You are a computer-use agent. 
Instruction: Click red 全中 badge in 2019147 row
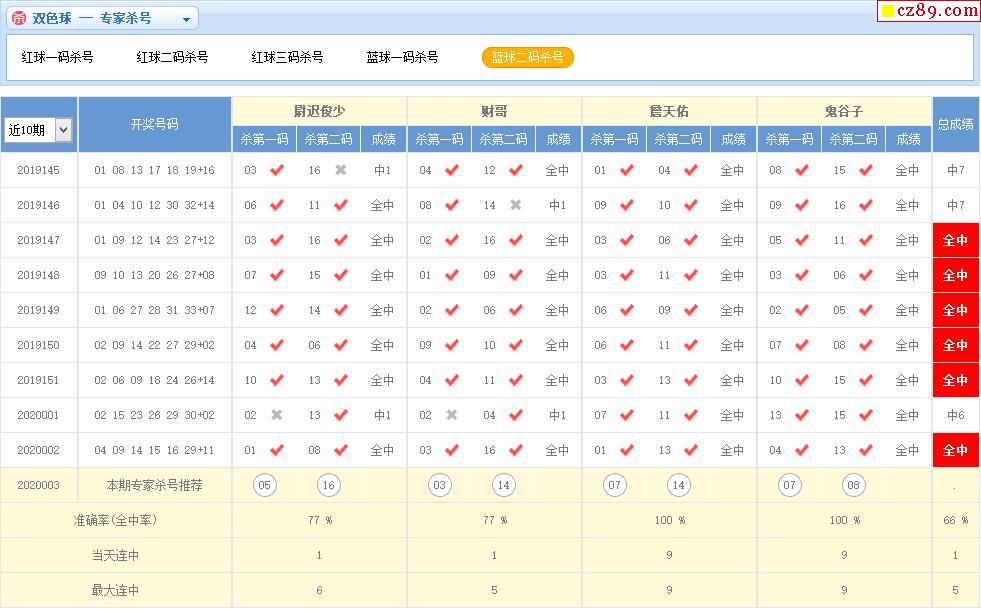coord(955,240)
